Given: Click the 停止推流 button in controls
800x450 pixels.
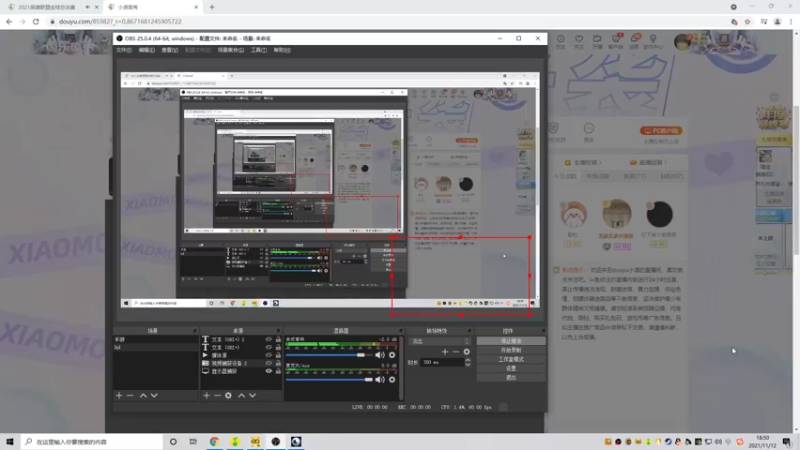Looking at the screenshot, I should tap(511, 341).
